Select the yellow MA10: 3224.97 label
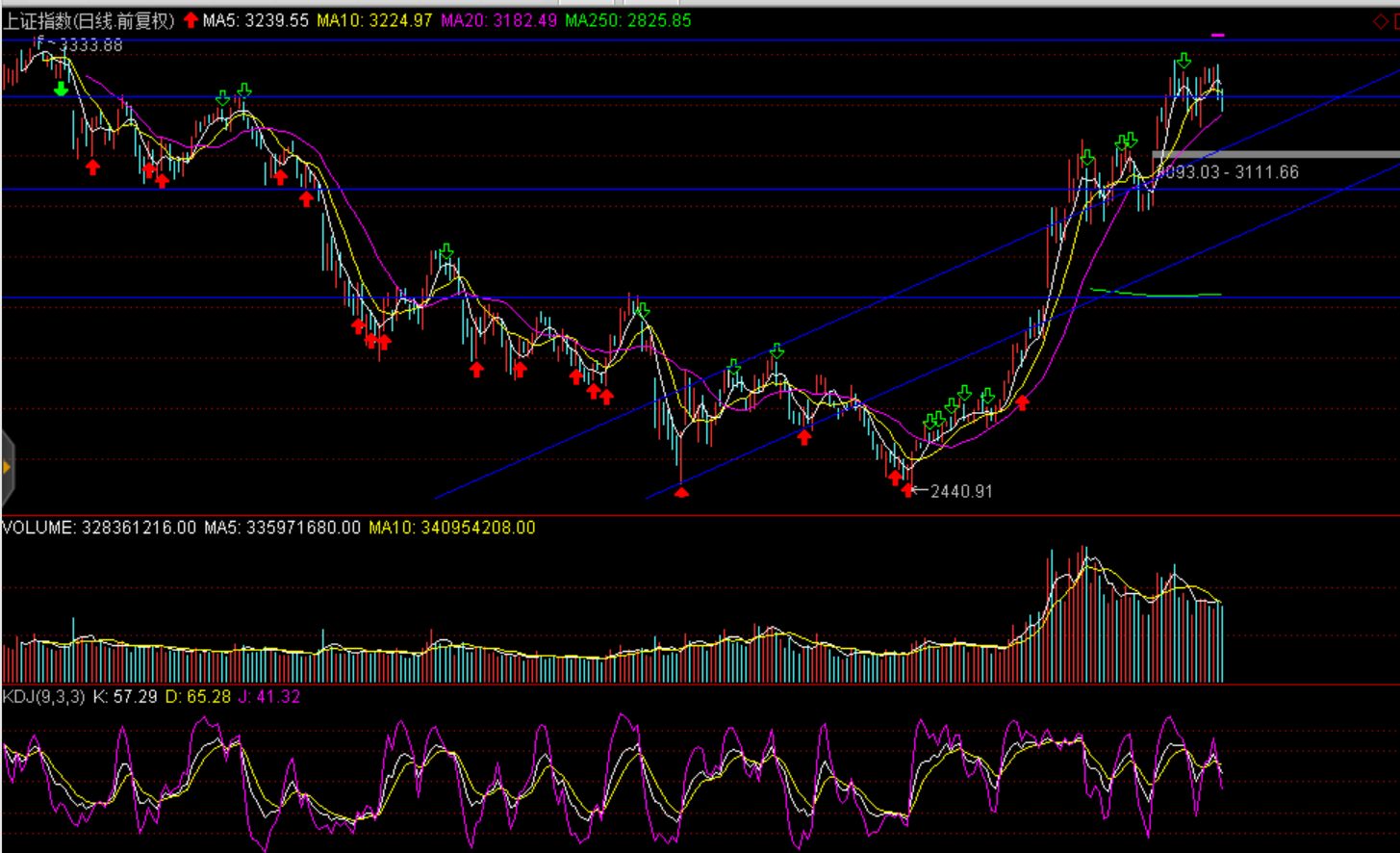 click(374, 20)
